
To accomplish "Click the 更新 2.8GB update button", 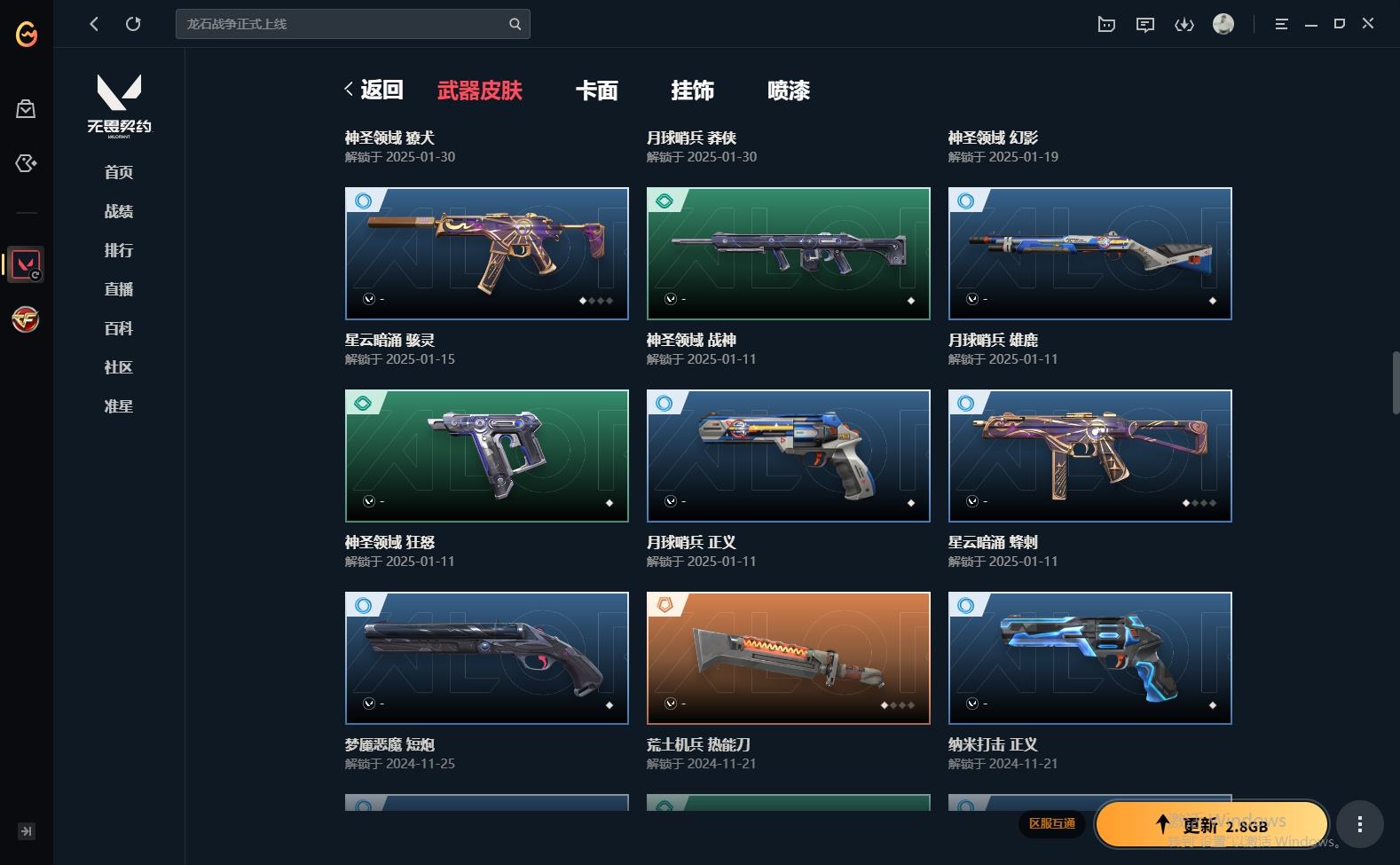I will coord(1212,825).
